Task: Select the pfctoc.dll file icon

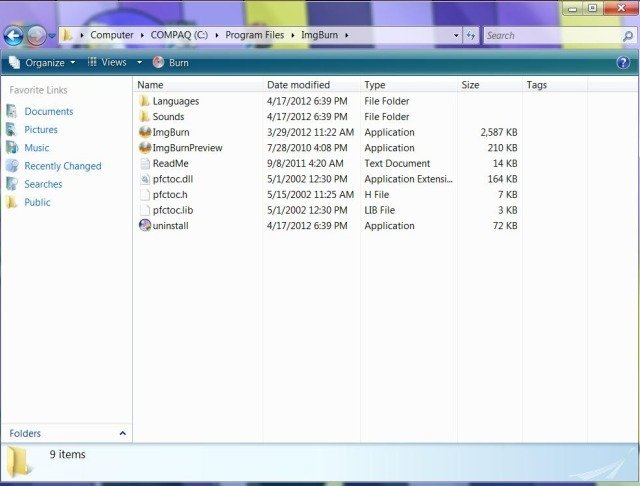Action: pos(145,179)
